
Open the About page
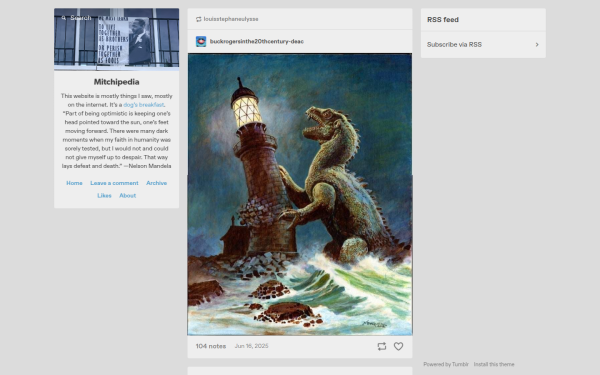[x=127, y=196]
